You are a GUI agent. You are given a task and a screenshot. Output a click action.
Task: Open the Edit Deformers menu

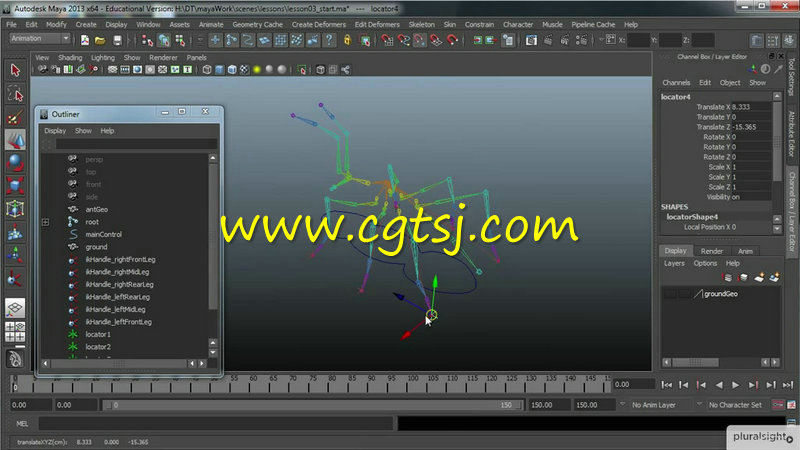pos(377,24)
